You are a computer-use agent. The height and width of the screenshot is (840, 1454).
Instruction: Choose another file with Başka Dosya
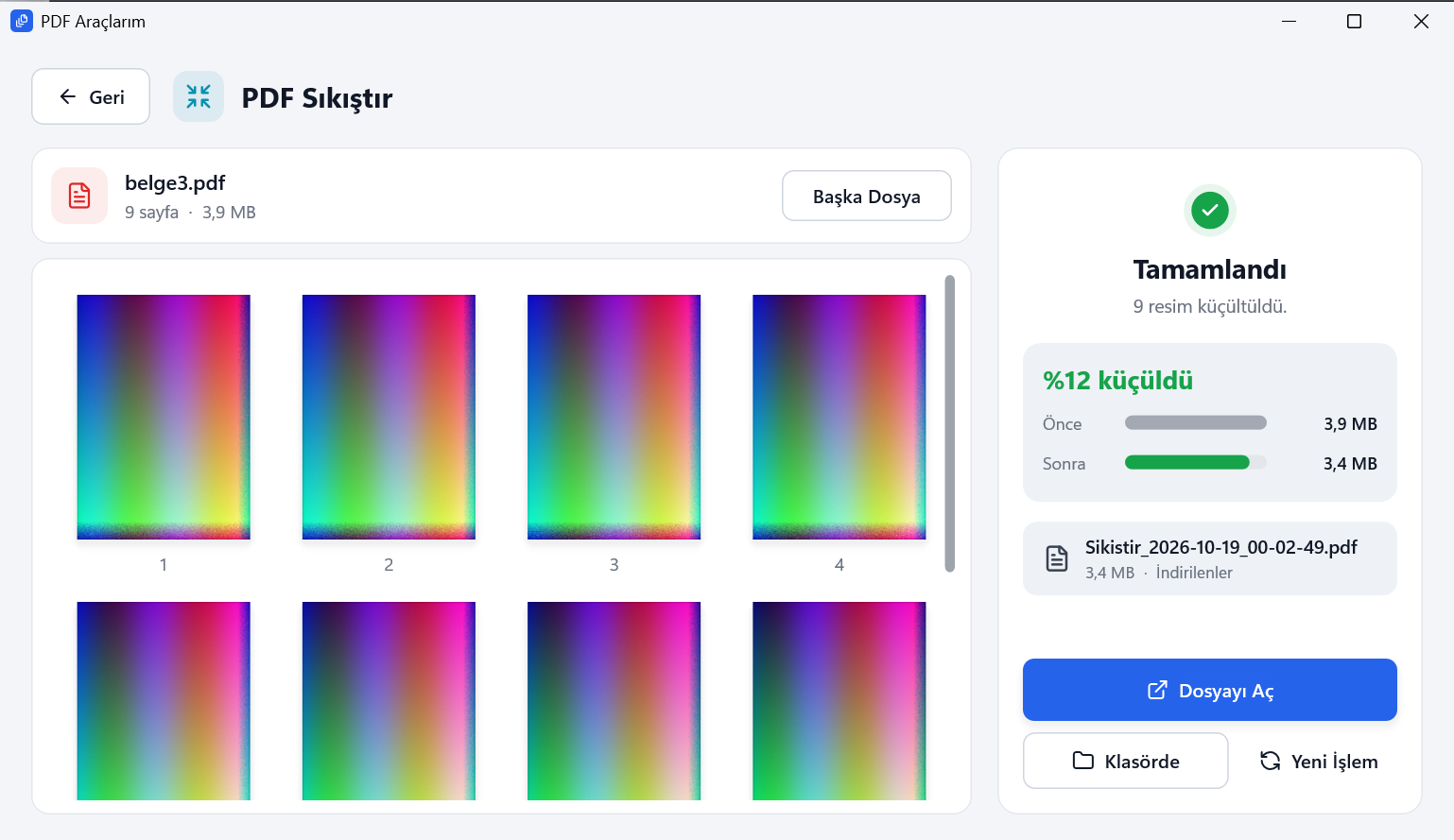click(867, 196)
